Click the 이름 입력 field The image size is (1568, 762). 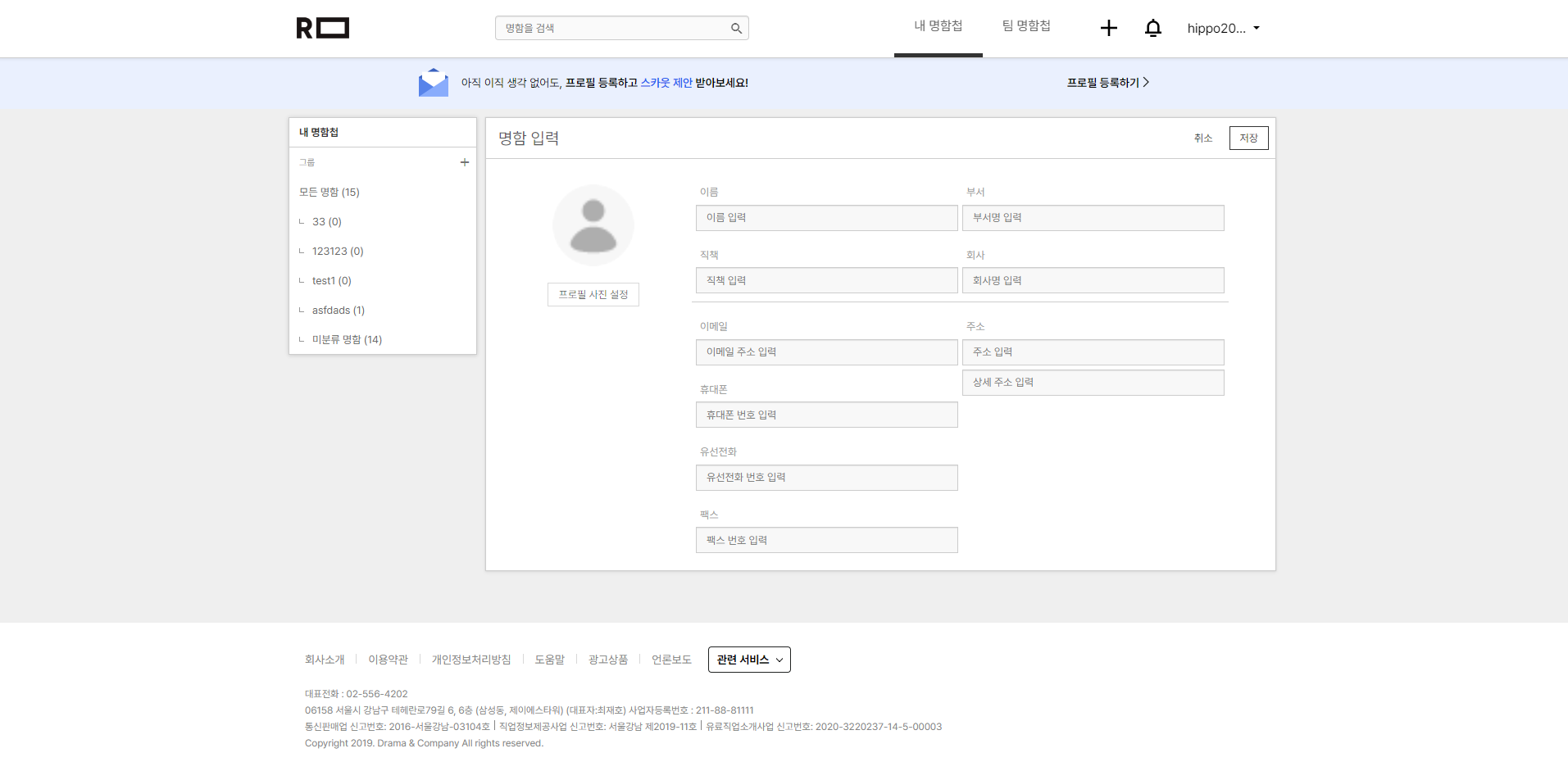coord(827,218)
